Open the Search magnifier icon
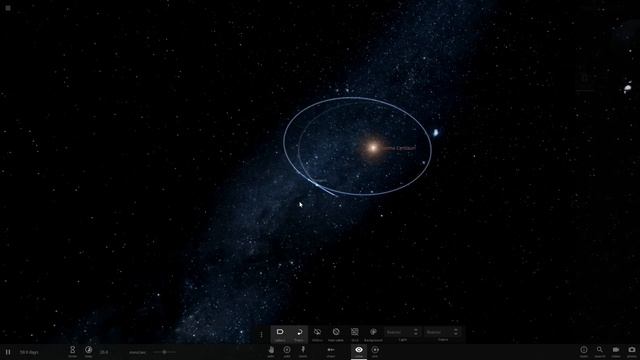The width and height of the screenshot is (640, 360). point(600,351)
